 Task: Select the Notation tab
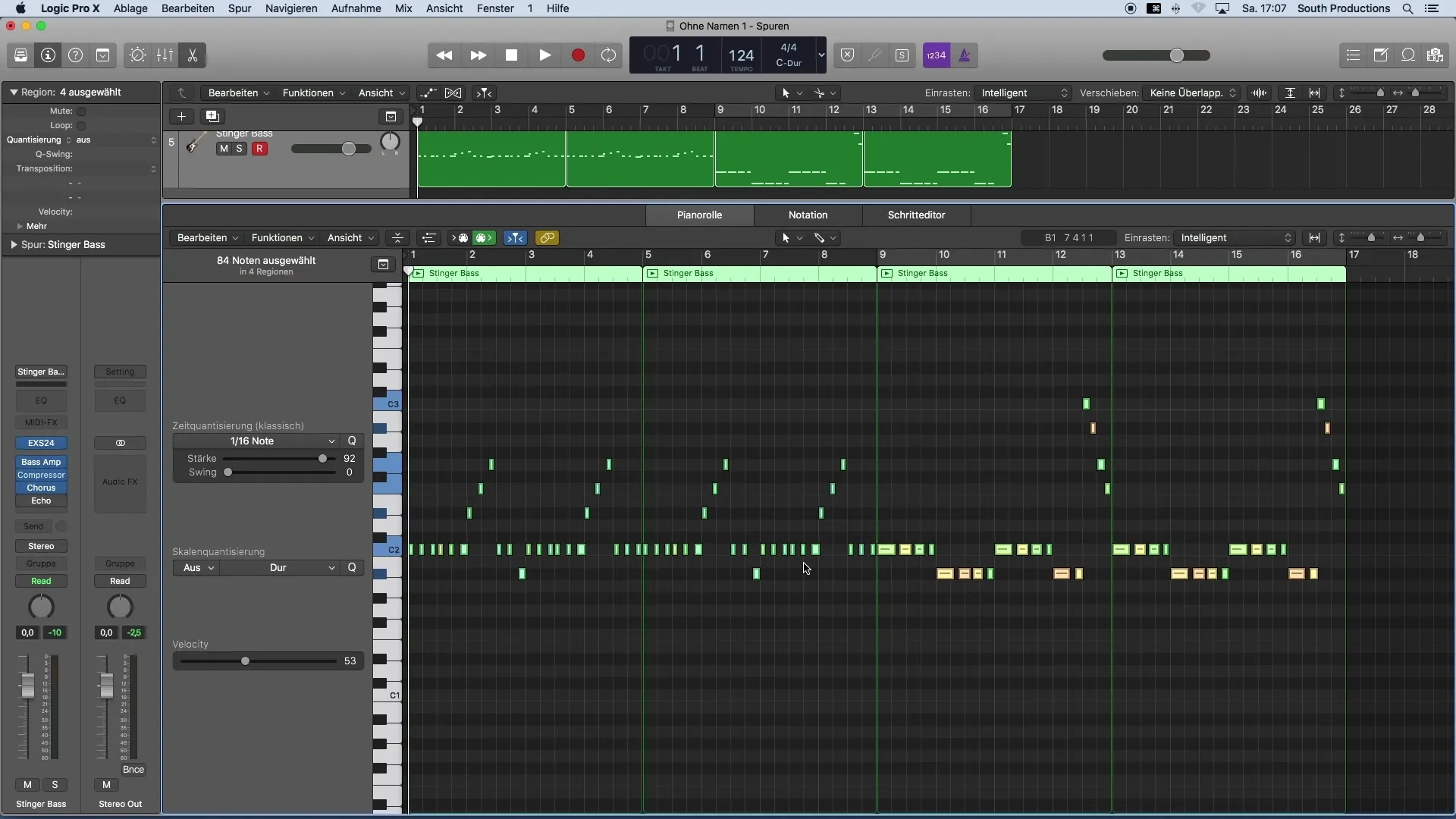click(x=808, y=215)
